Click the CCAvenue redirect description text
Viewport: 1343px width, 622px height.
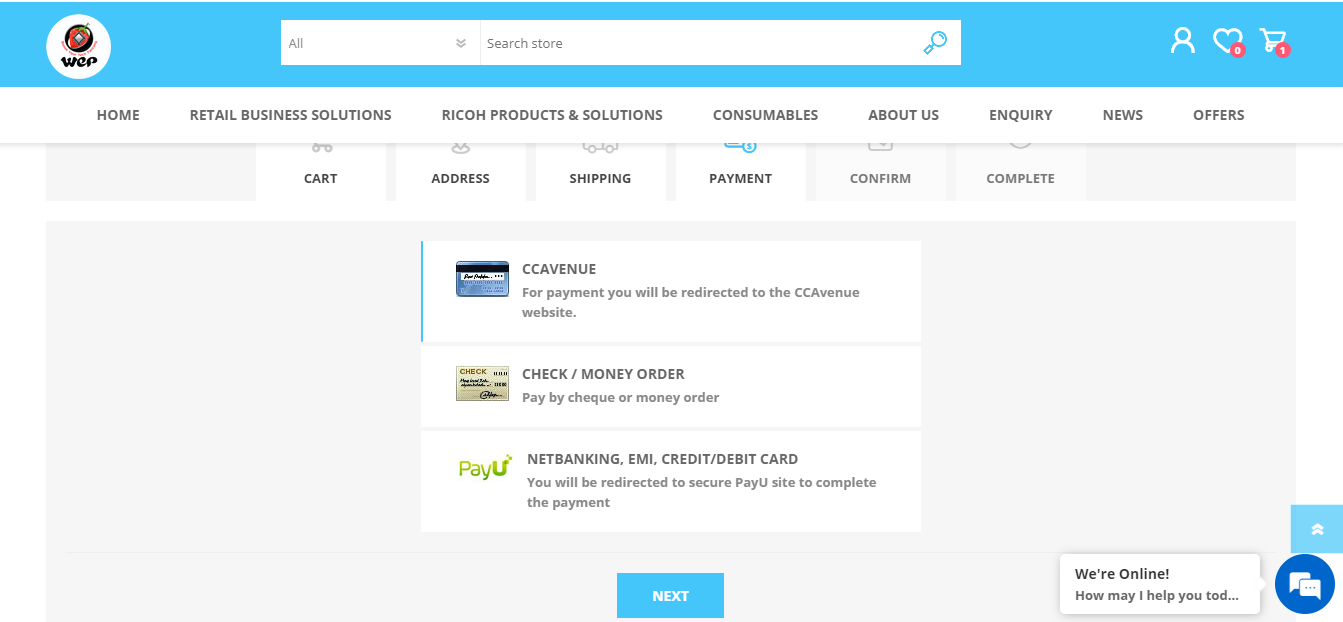(x=690, y=302)
